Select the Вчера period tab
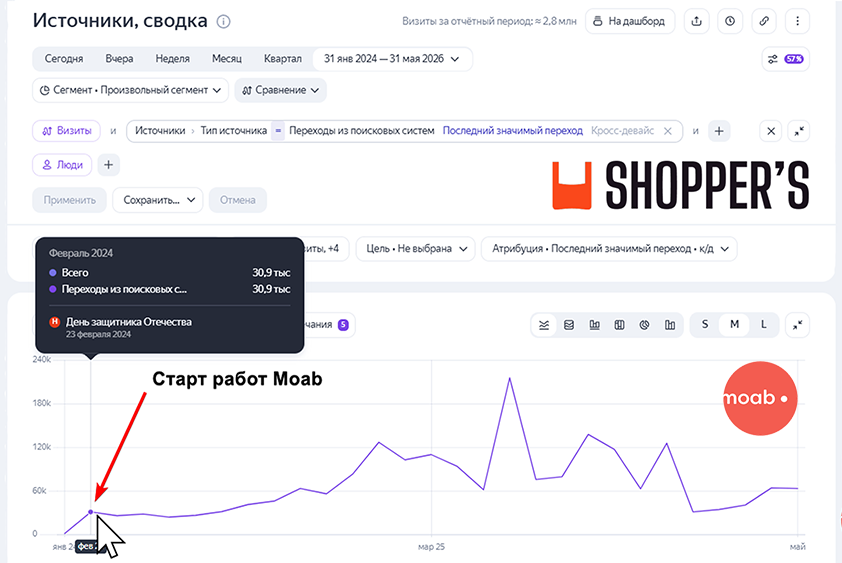This screenshot has height=563, width=842. [x=119, y=59]
